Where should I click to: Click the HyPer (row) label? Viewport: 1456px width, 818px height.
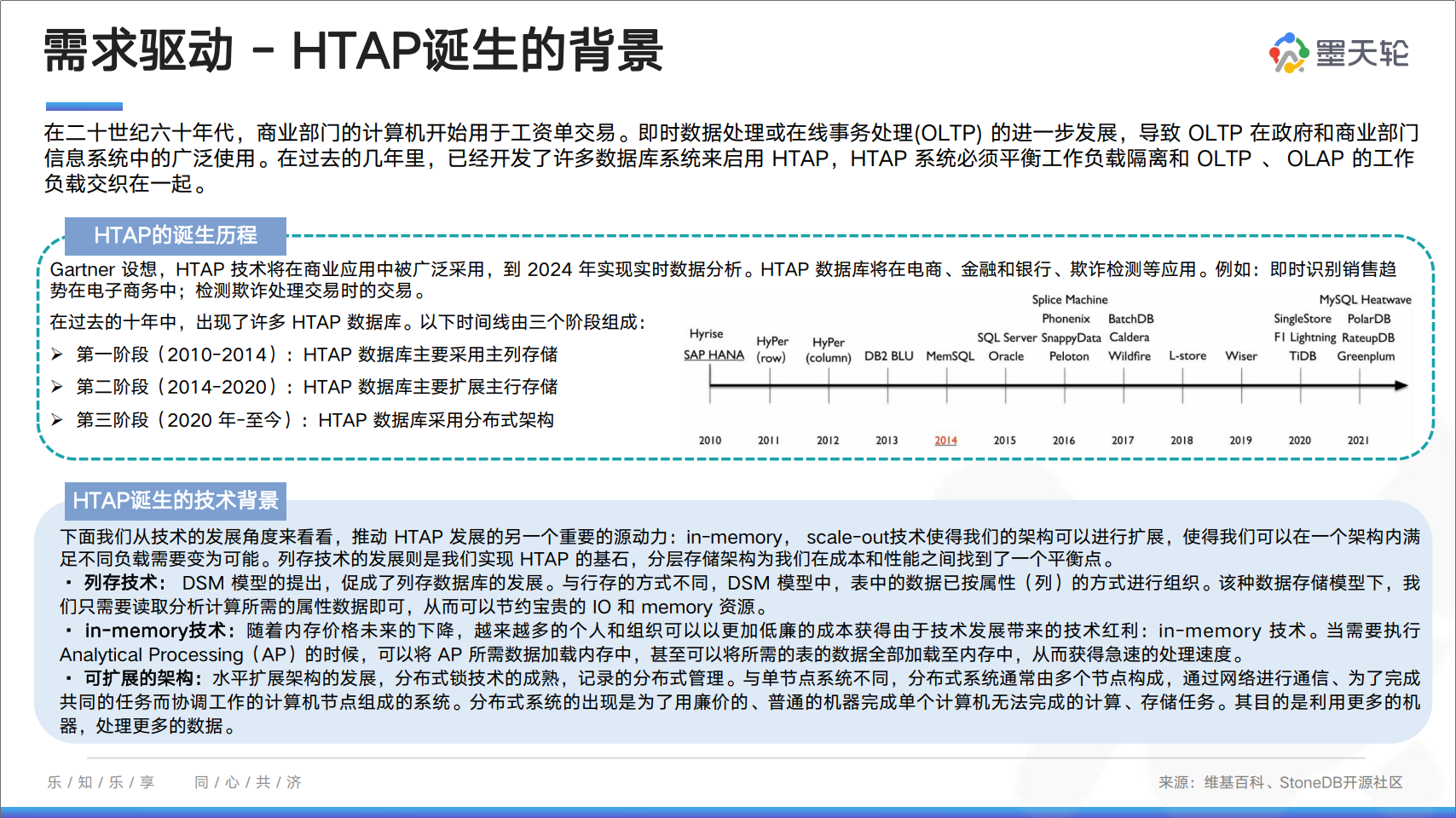pos(772,349)
